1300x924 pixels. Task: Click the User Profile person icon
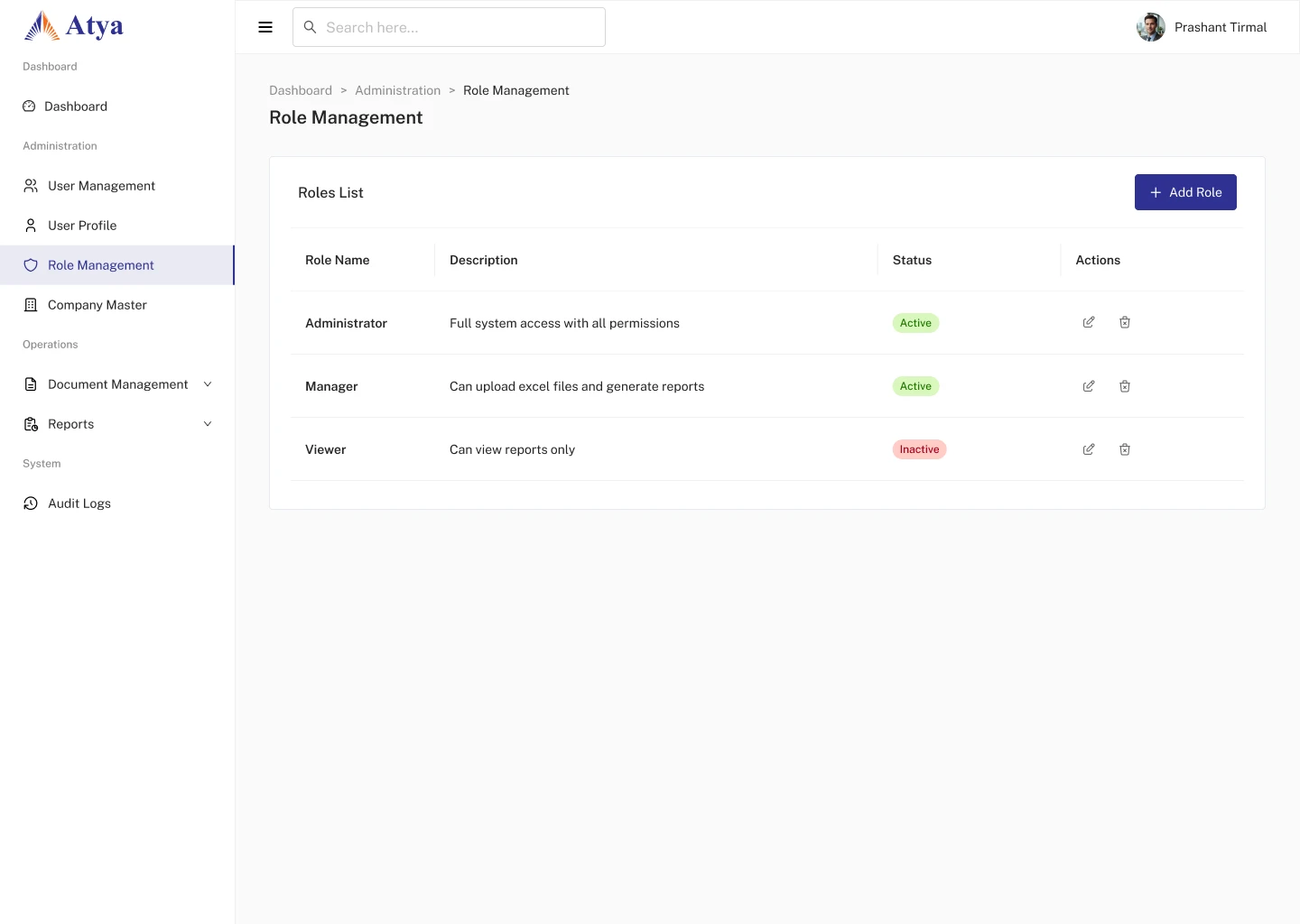coord(31,226)
